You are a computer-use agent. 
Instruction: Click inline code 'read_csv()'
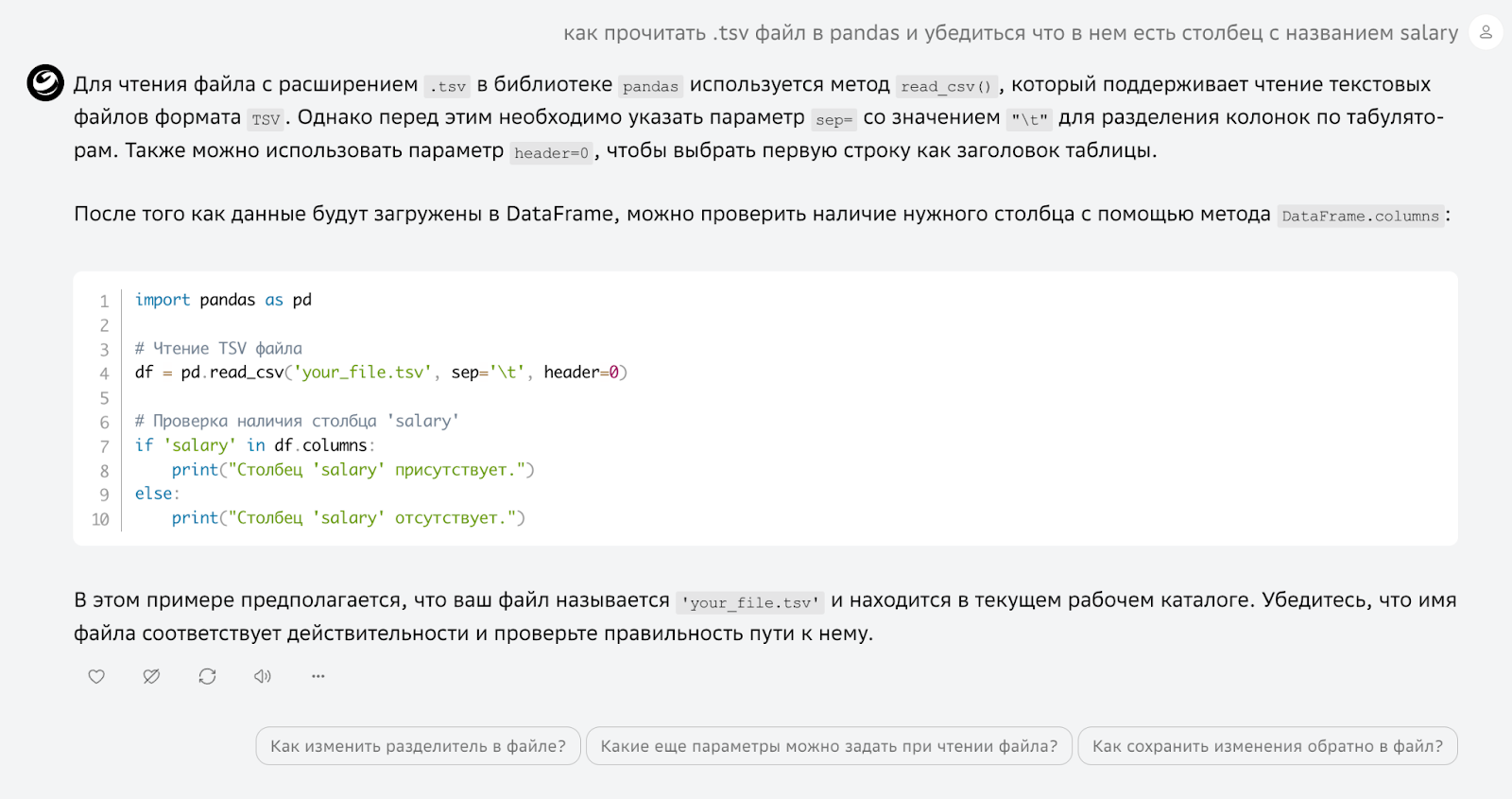[946, 87]
